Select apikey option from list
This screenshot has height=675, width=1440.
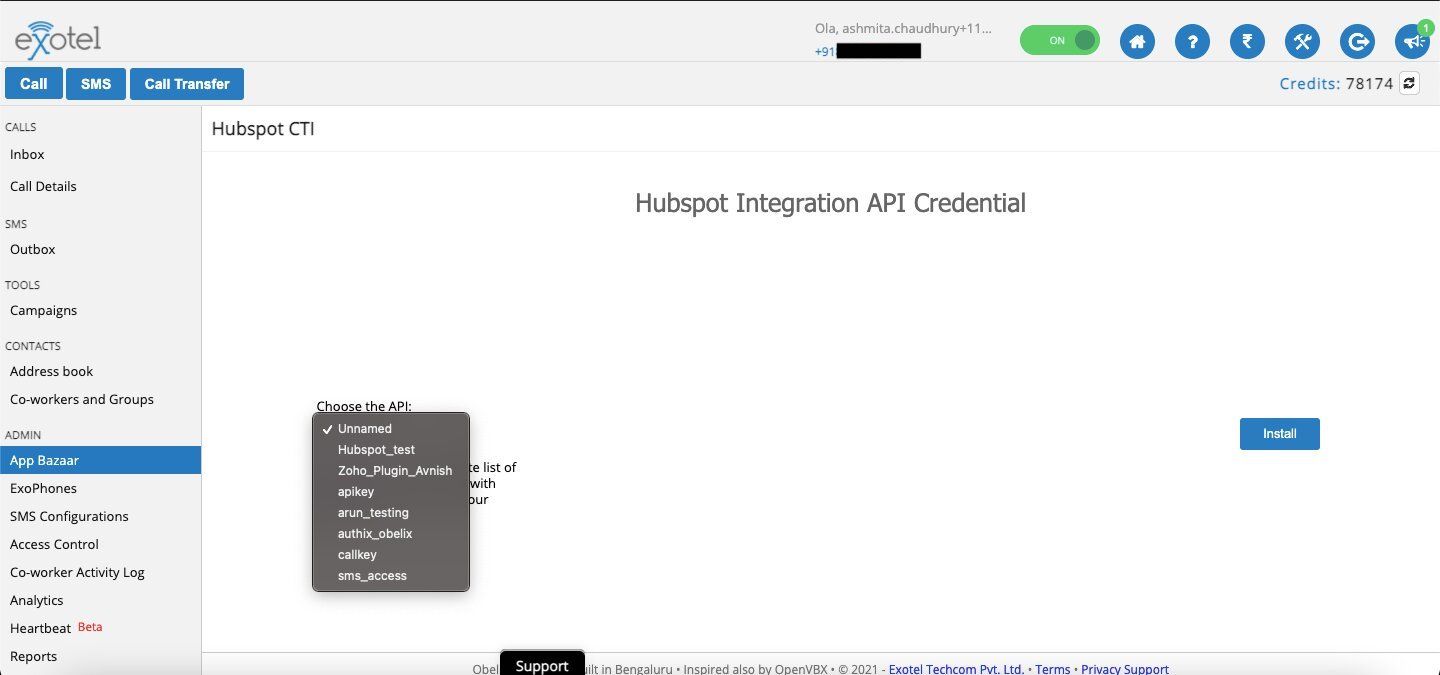coord(391,492)
